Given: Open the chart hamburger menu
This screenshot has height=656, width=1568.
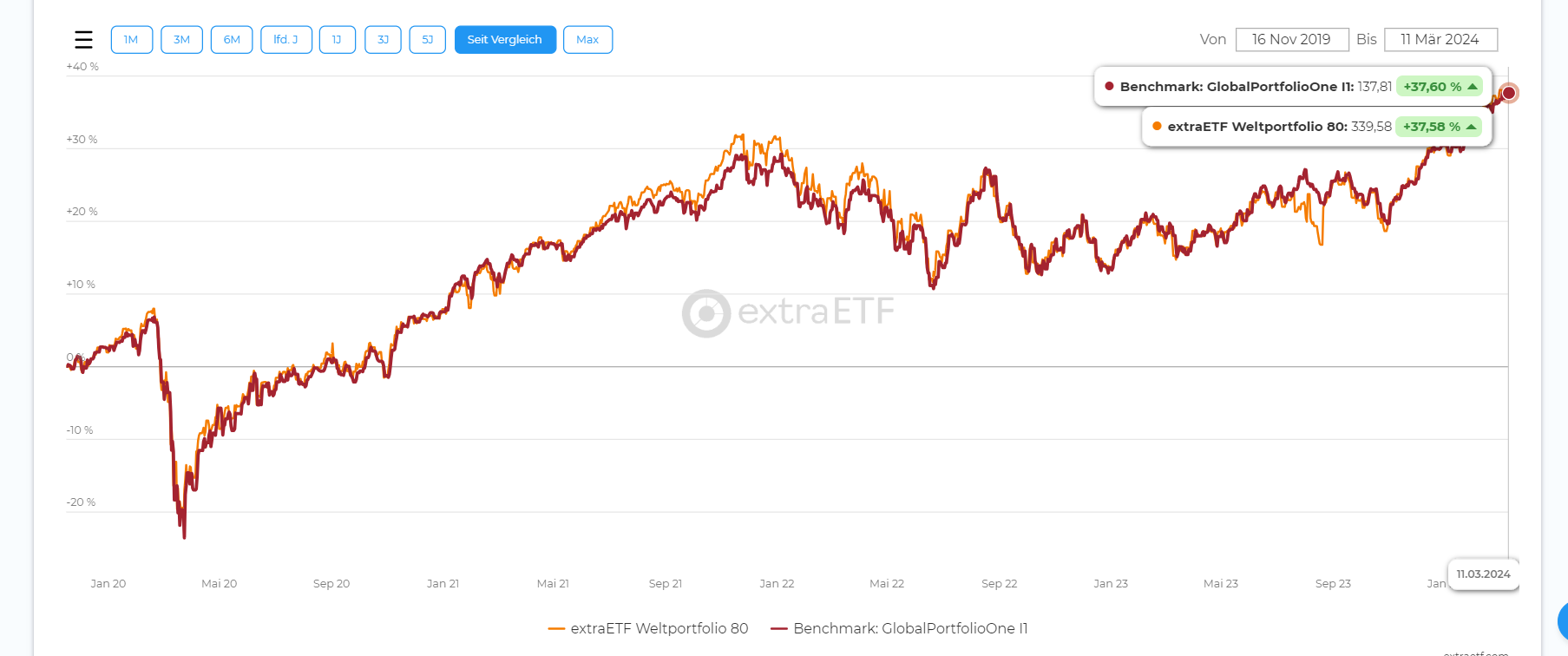Looking at the screenshot, I should (83, 40).
